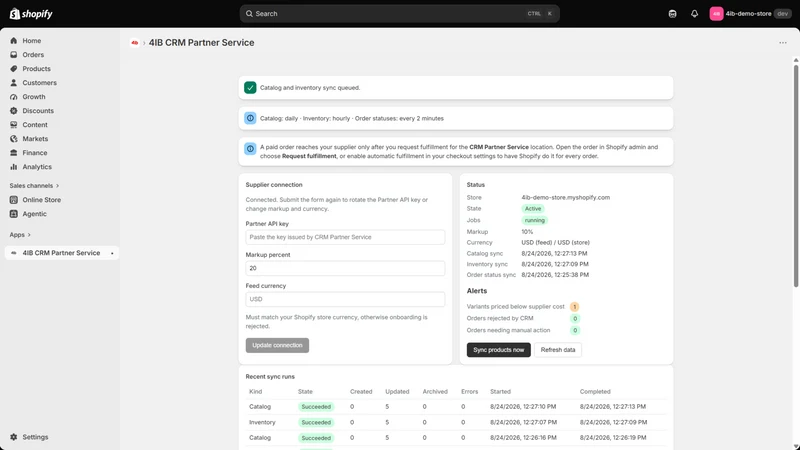Click the Markup percent field
This screenshot has height=450, width=800.
click(x=345, y=268)
